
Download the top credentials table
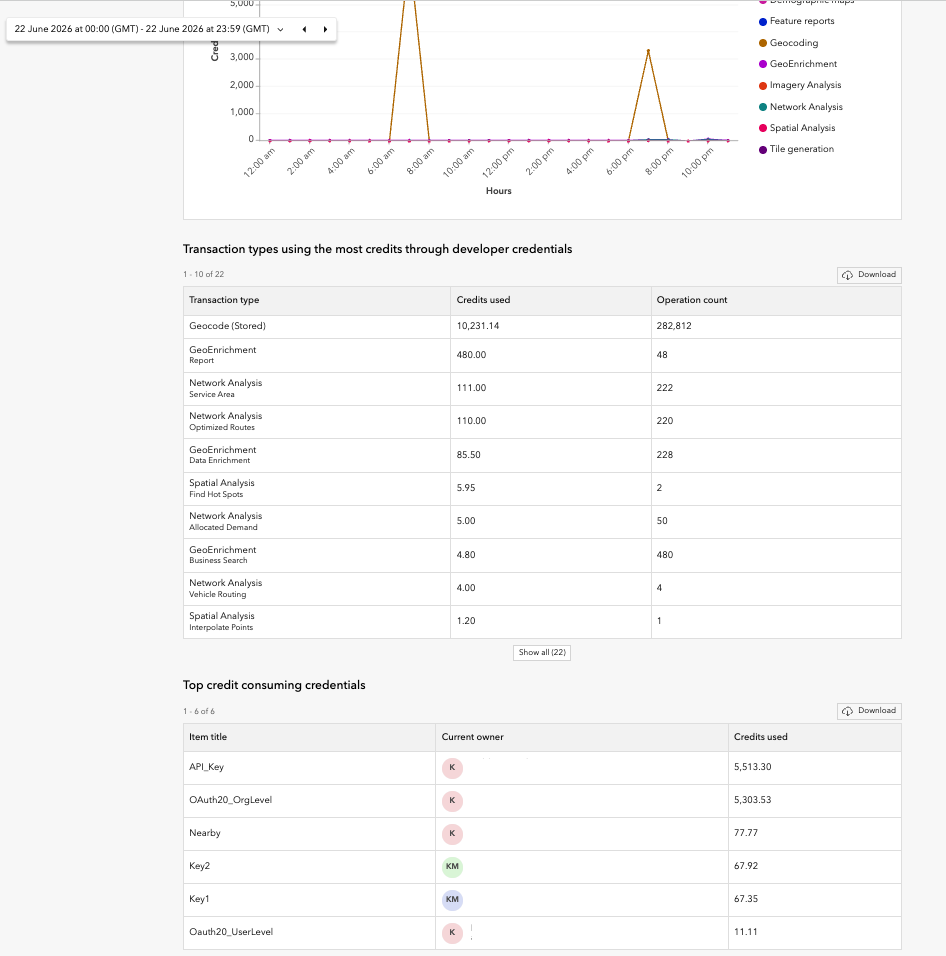869,711
